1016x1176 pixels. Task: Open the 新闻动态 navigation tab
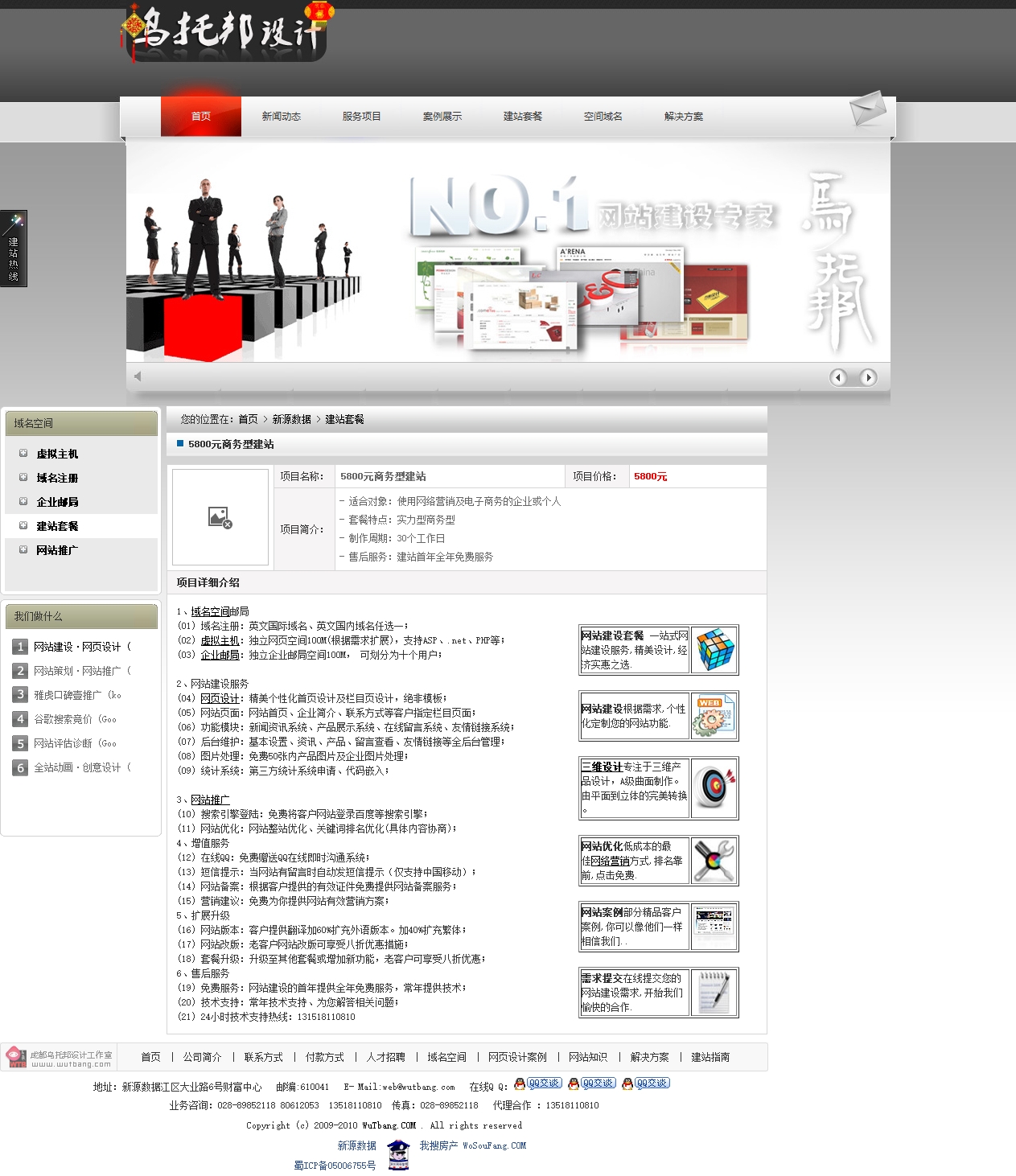point(282,117)
